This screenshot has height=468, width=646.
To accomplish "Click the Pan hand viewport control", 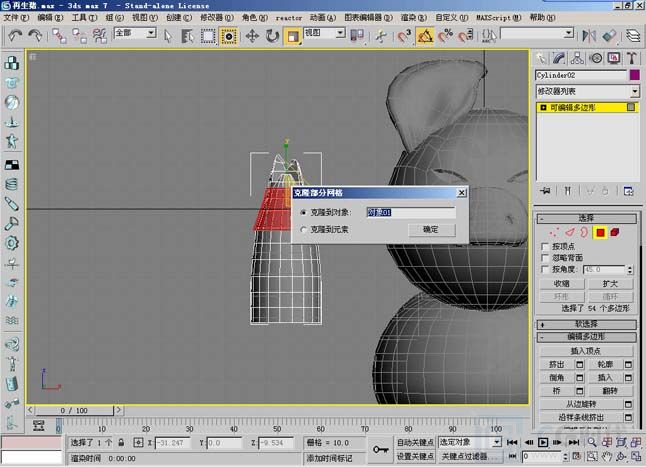I will (606, 456).
